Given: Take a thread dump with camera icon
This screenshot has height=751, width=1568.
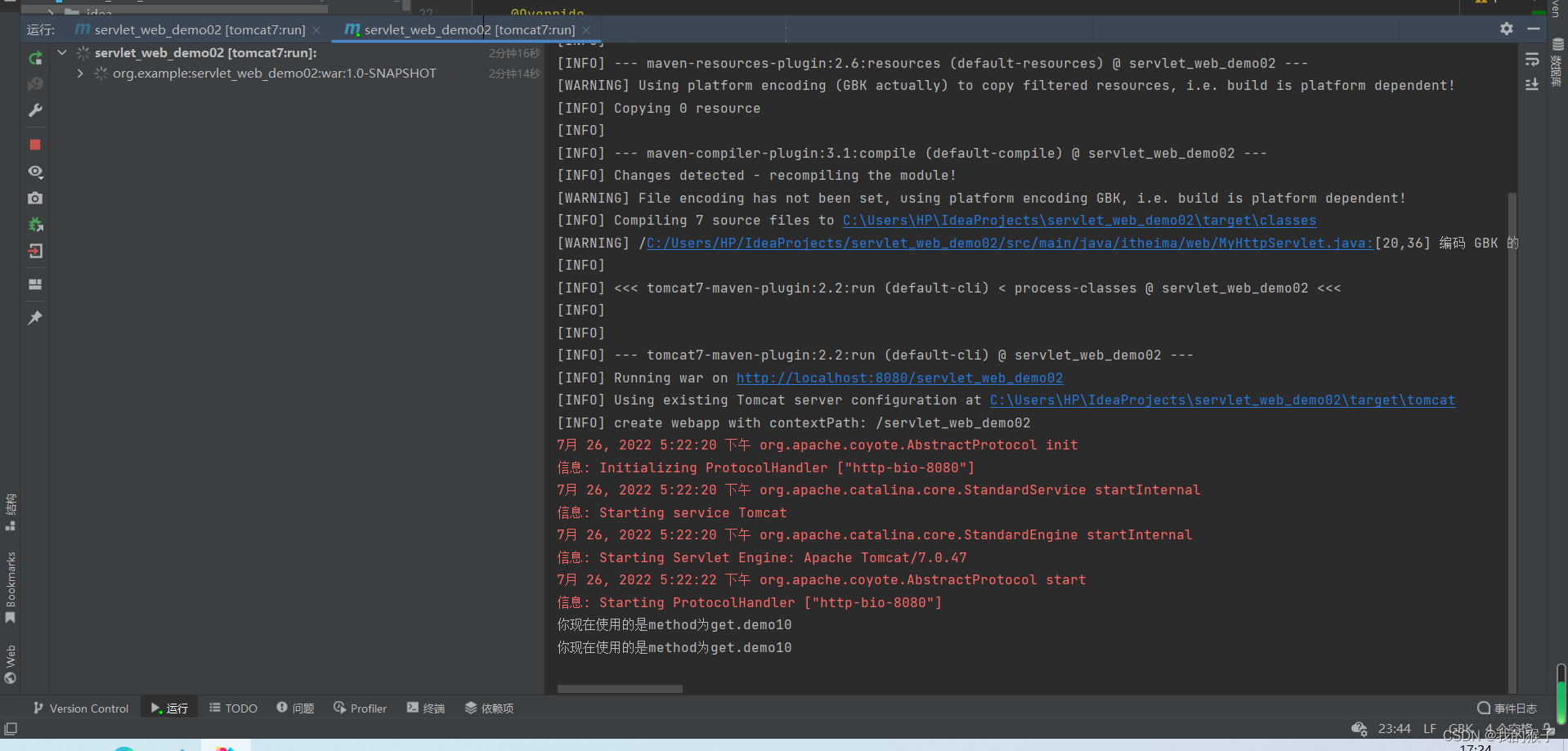Looking at the screenshot, I should pyautogui.click(x=35, y=198).
